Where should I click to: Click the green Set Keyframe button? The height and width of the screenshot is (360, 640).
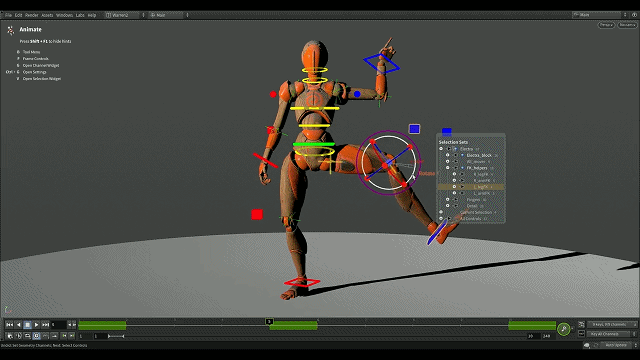click(x=564, y=329)
